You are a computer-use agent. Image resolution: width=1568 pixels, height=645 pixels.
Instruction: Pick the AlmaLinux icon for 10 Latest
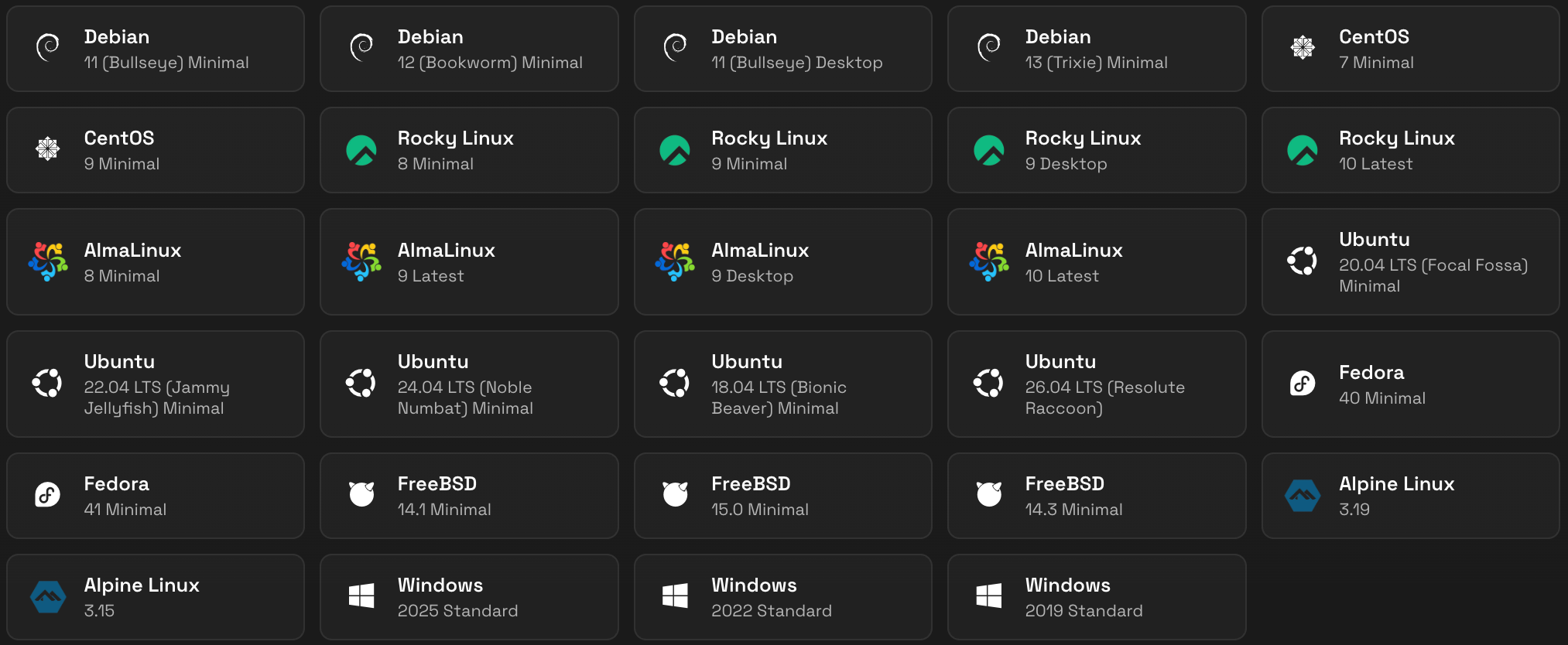989,261
